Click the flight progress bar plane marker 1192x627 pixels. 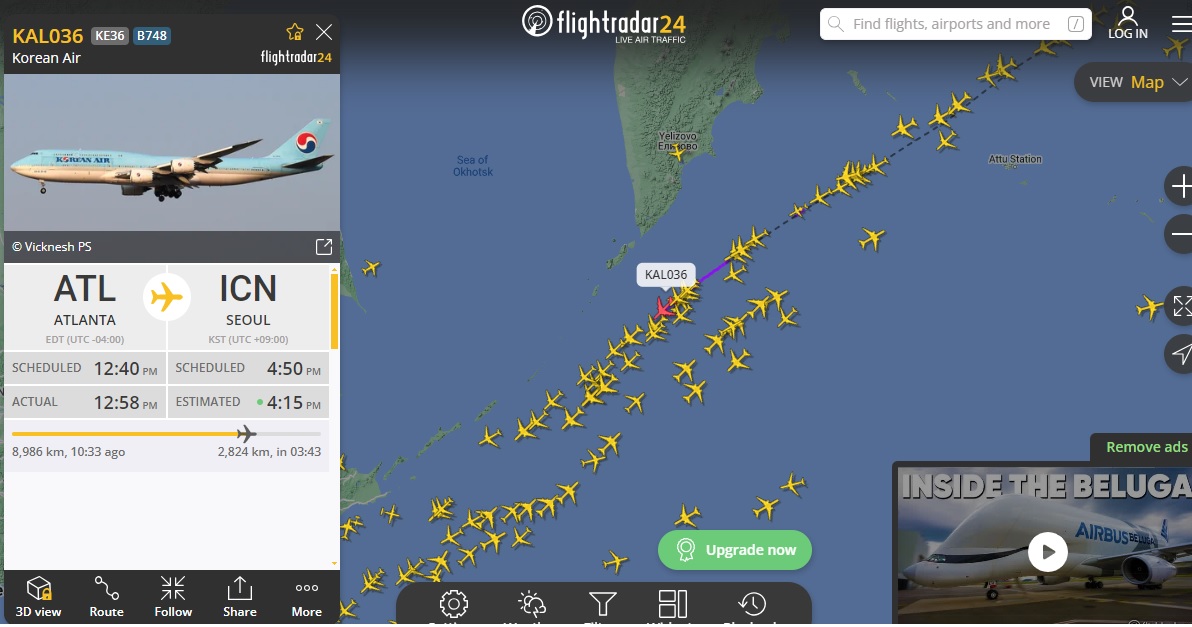[x=246, y=433]
